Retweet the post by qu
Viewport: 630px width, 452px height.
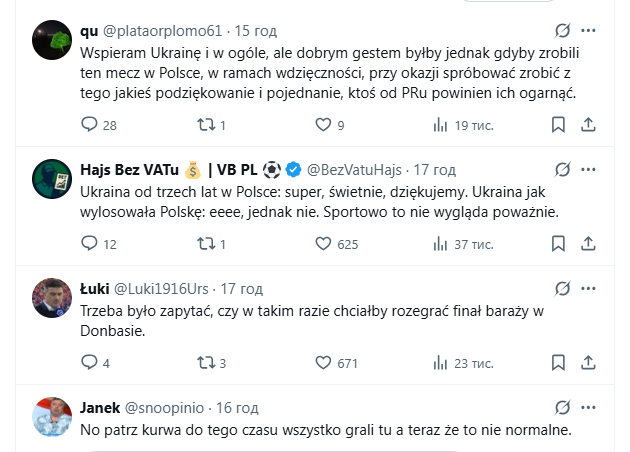[205, 125]
